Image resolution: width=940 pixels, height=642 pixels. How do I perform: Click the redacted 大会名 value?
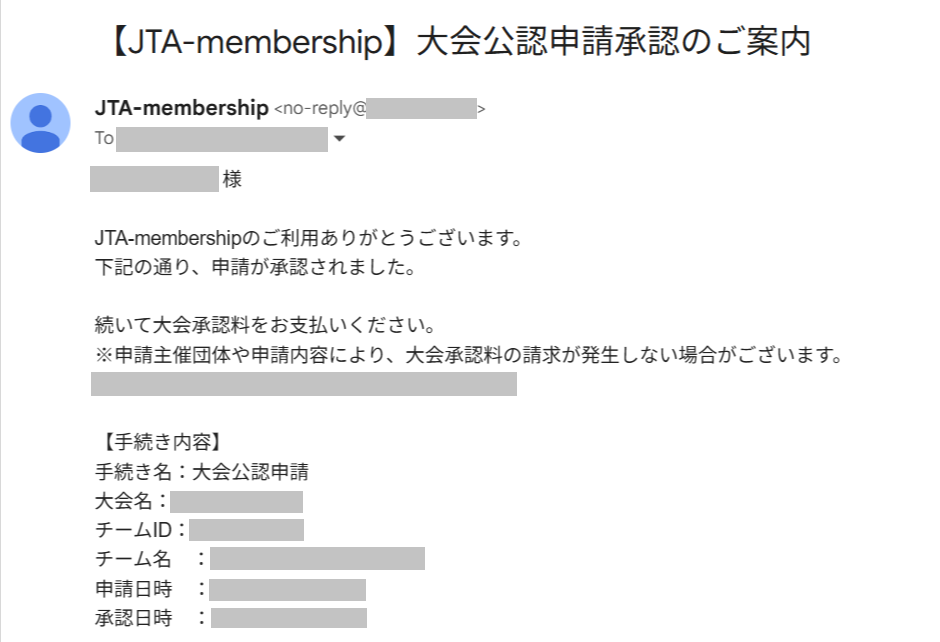pyautogui.click(x=236, y=501)
